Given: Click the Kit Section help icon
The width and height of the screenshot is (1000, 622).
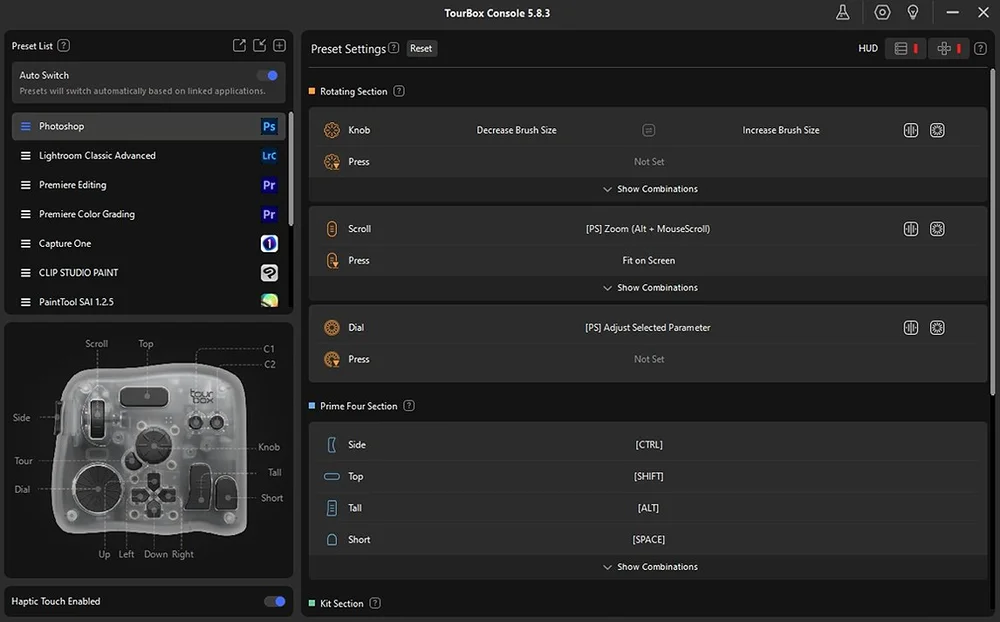Looking at the screenshot, I should (375, 603).
